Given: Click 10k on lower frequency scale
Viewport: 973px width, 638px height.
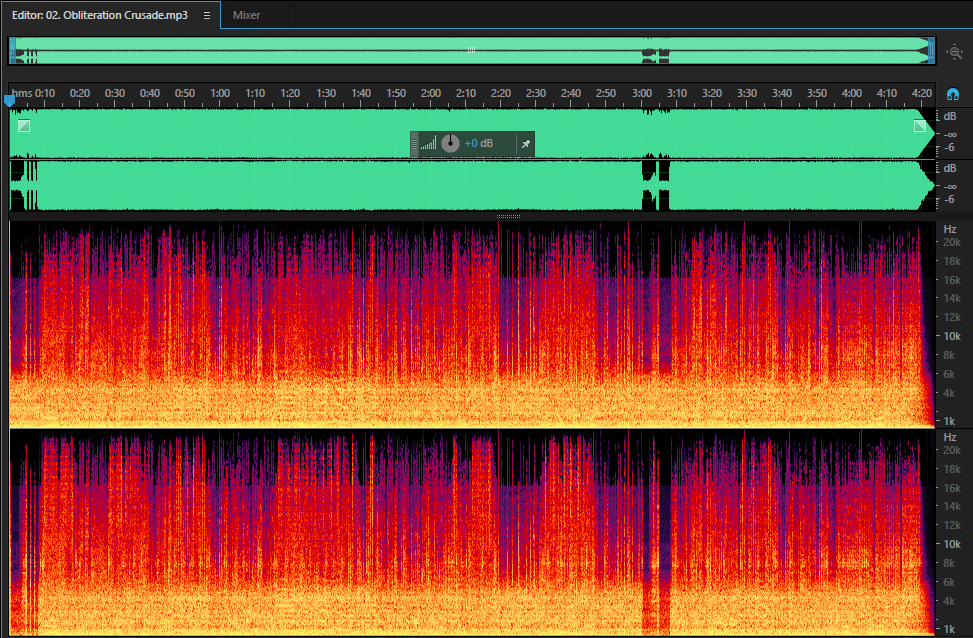Looking at the screenshot, I should click(952, 544).
